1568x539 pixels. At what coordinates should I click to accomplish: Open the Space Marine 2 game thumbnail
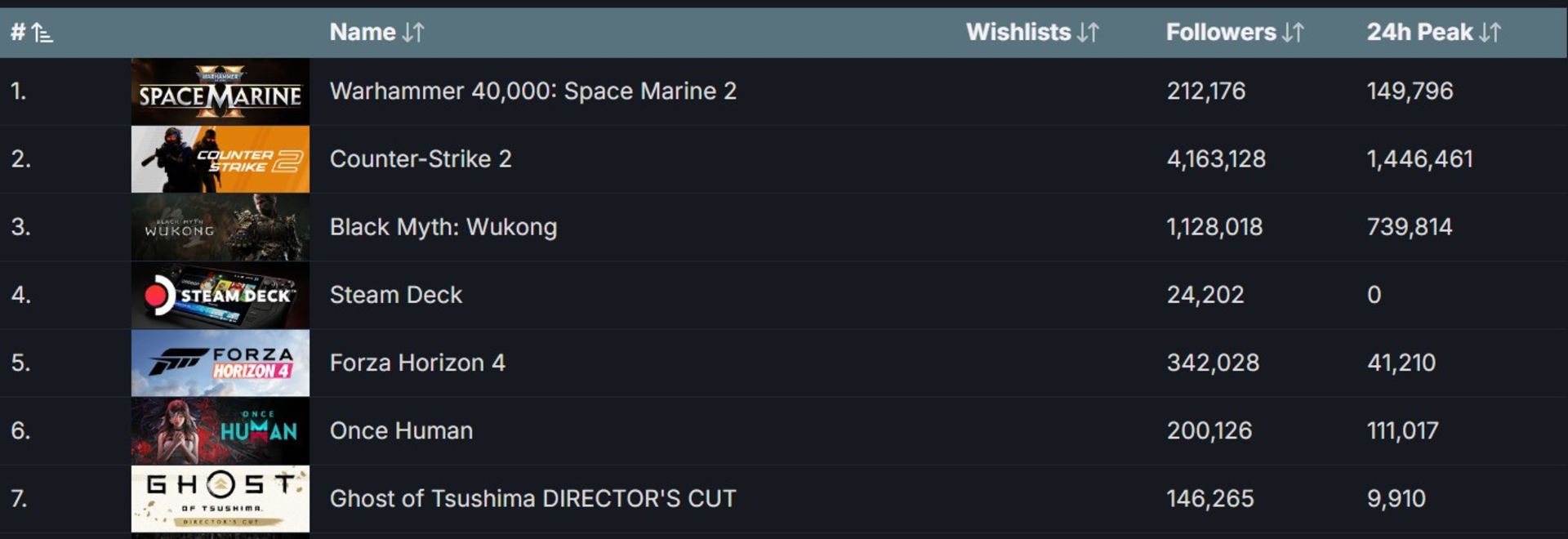tap(220, 91)
